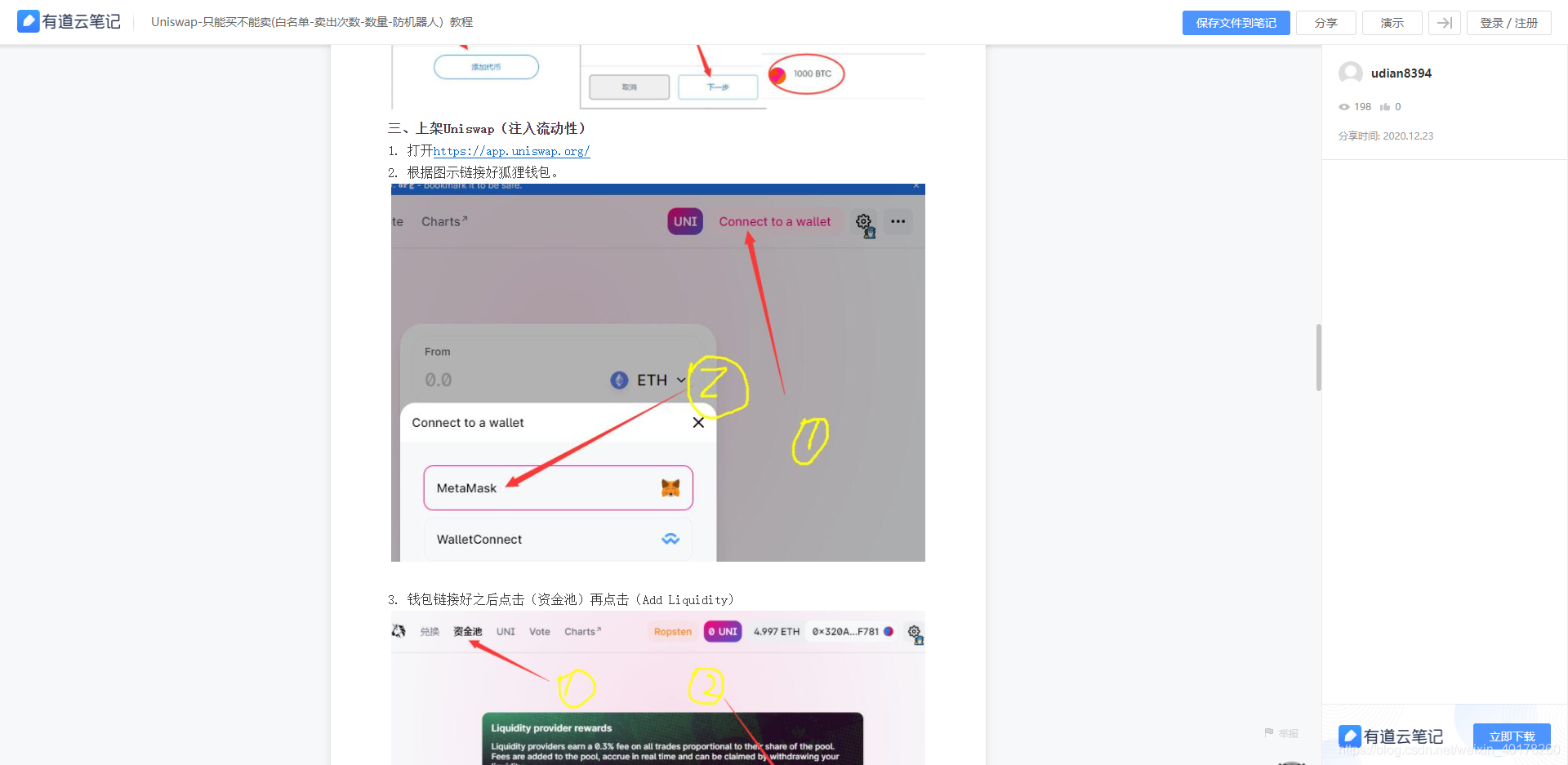
Task: Select step 3 text mentioning Add Liquidity
Action: click(x=571, y=599)
